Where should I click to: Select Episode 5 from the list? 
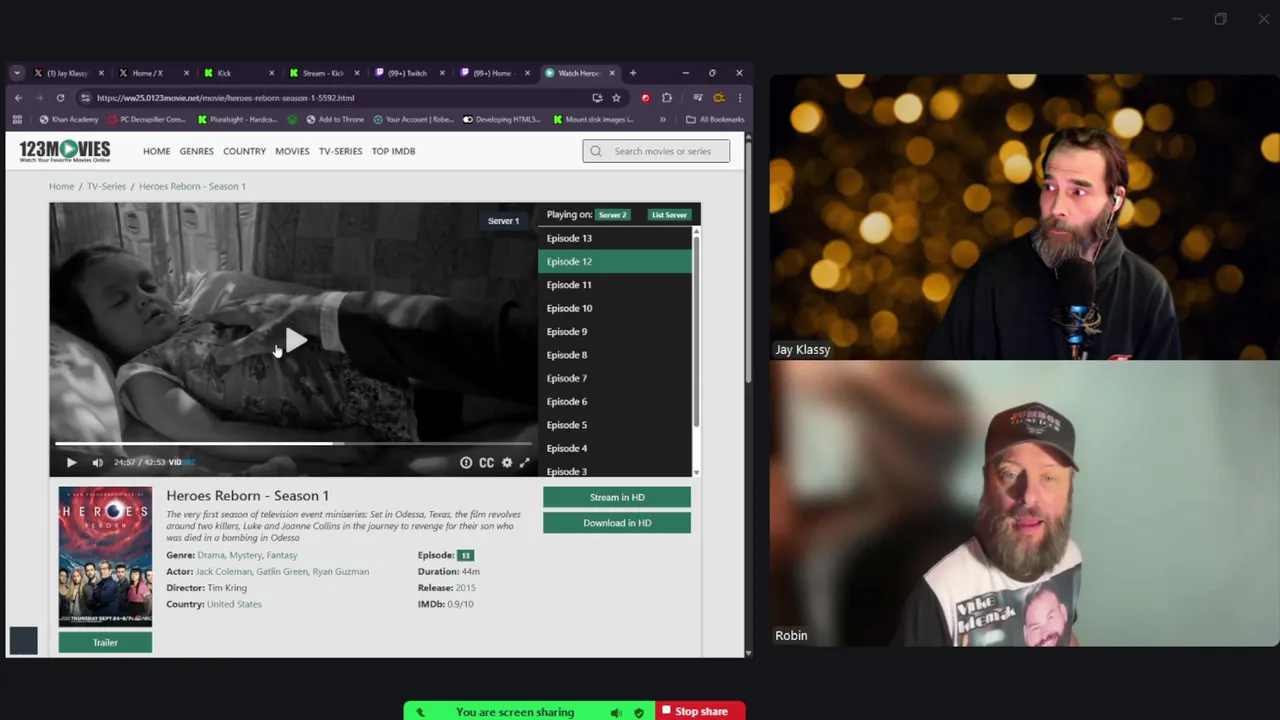(x=615, y=425)
